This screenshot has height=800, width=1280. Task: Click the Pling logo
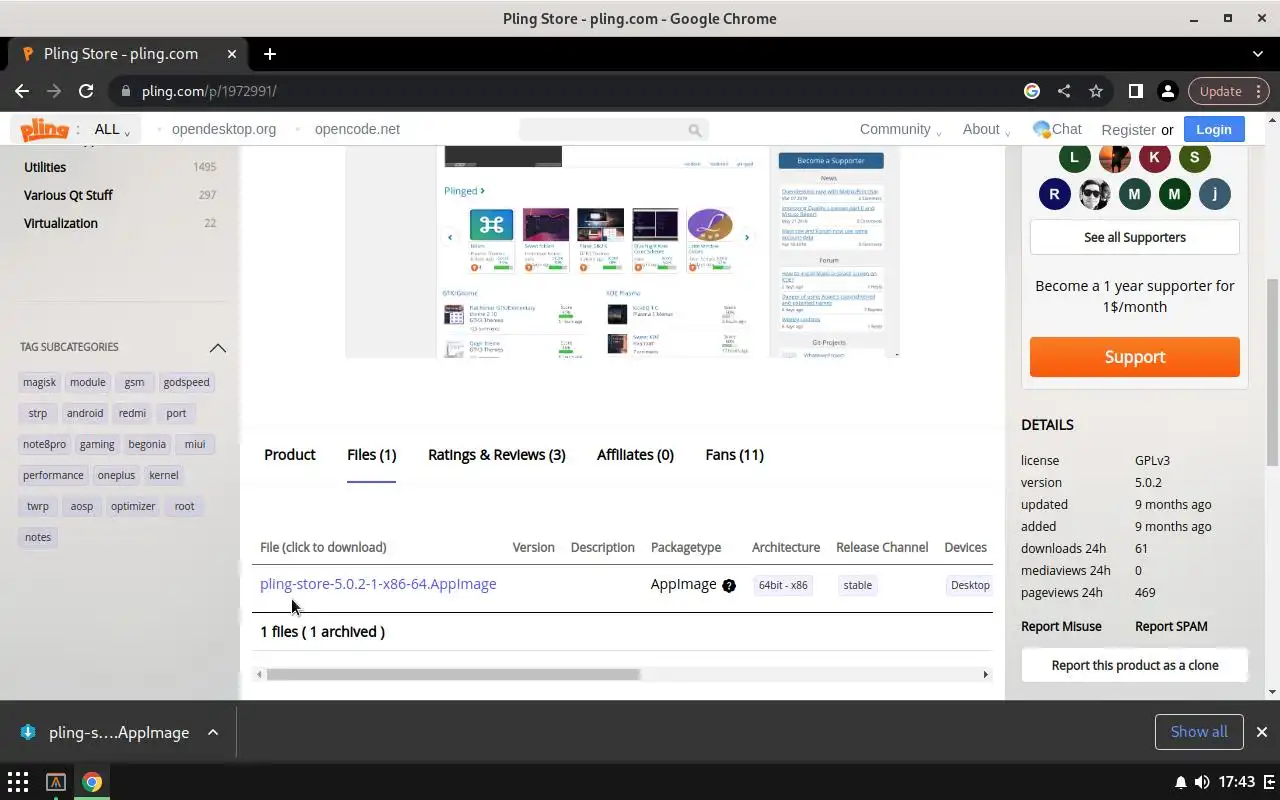tap(44, 130)
